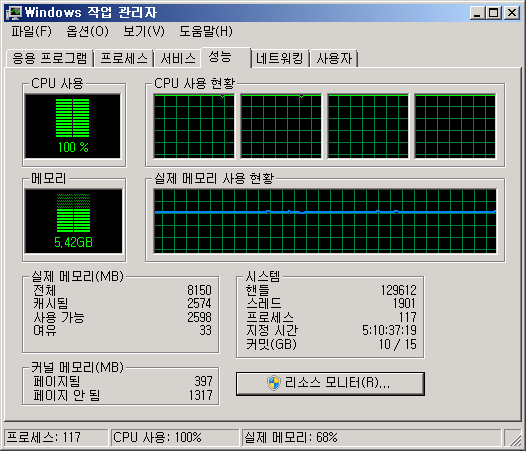Screen dimensions: 526x451
Task: Click the 커밋(GB) value 10 / 15
Action: coord(398,344)
